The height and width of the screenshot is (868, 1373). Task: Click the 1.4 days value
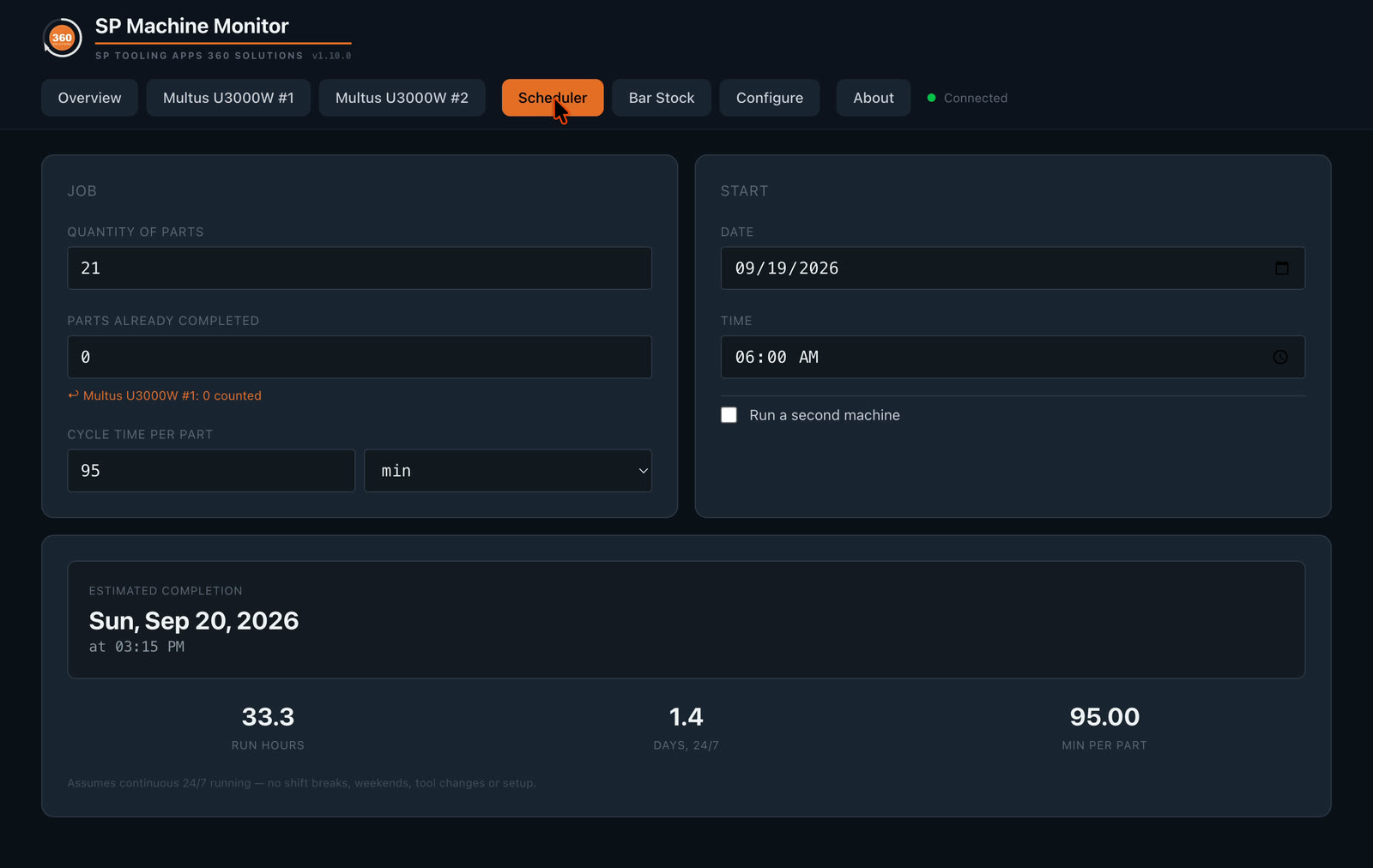coord(686,717)
